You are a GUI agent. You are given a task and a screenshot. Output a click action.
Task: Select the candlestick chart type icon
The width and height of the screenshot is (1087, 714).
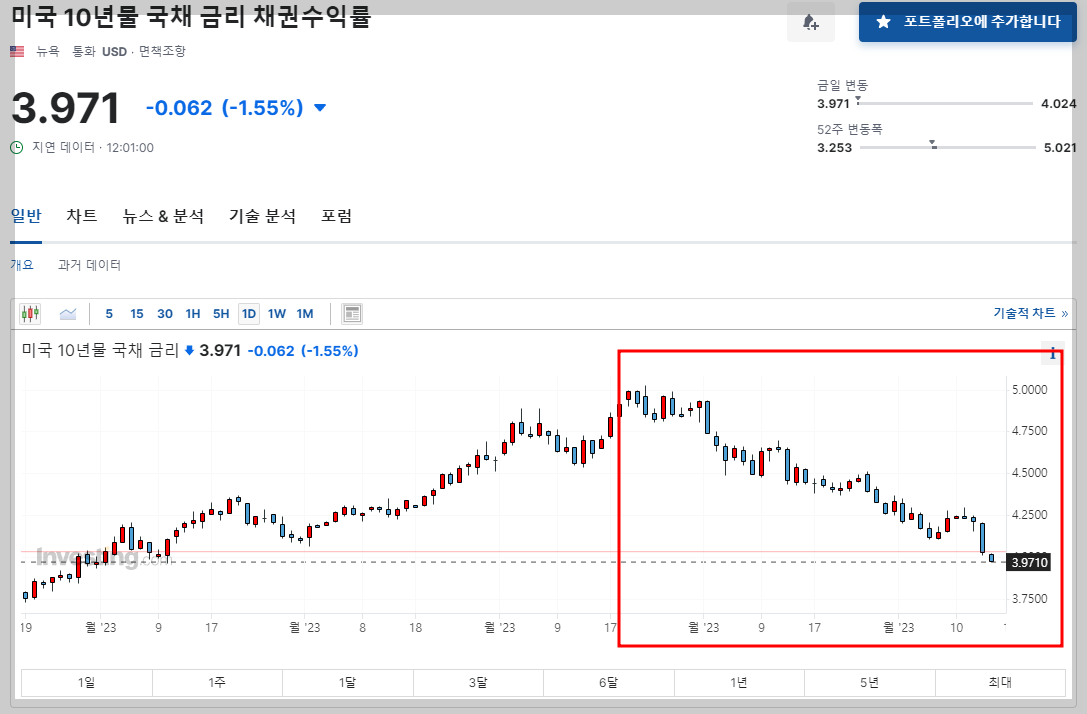click(x=30, y=314)
